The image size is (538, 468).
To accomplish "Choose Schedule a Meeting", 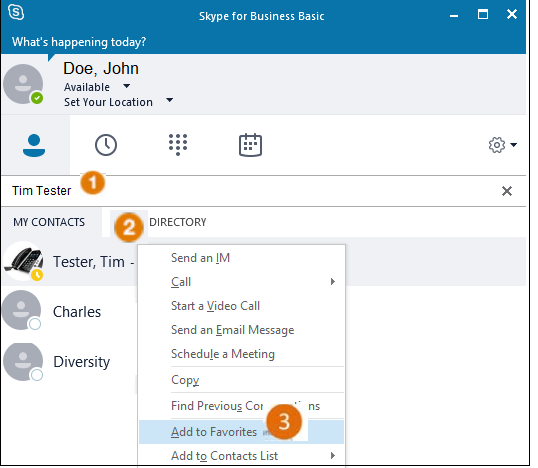I will [242, 354].
